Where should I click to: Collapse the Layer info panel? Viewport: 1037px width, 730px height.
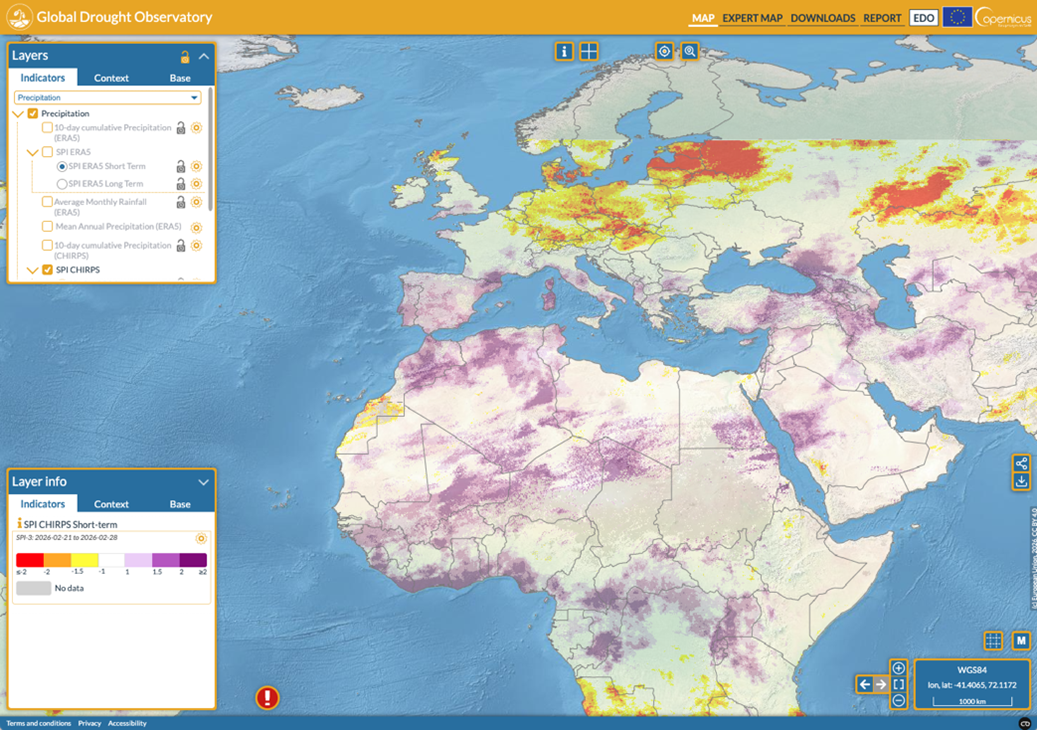click(204, 482)
